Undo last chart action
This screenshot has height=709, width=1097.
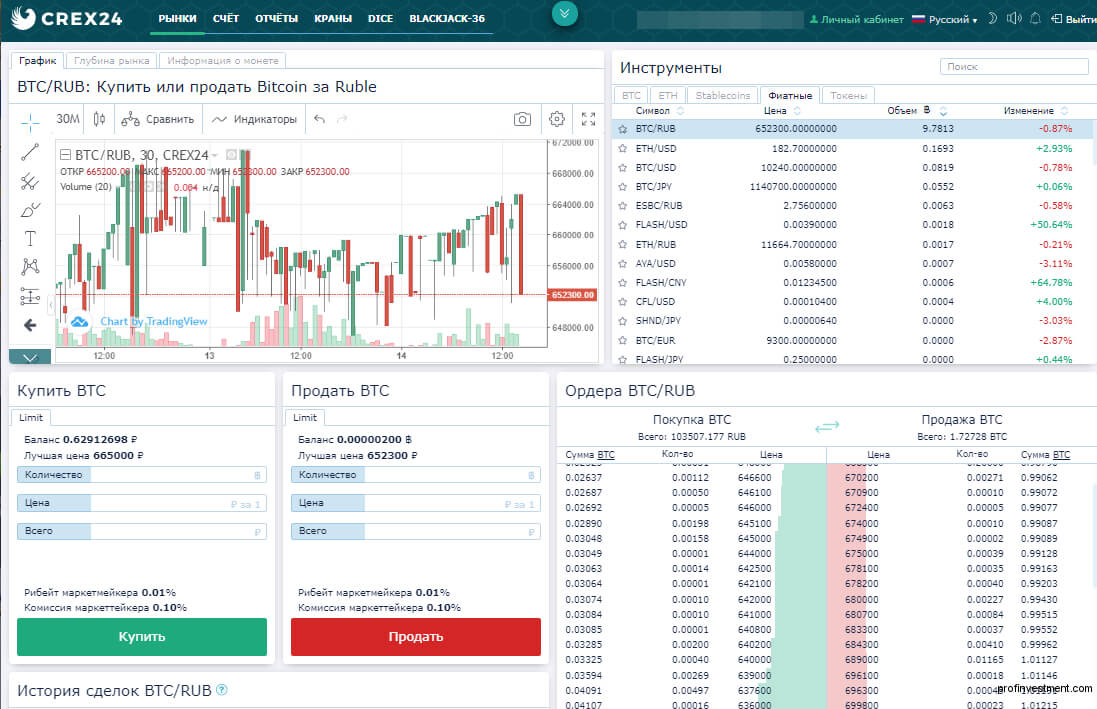320,119
